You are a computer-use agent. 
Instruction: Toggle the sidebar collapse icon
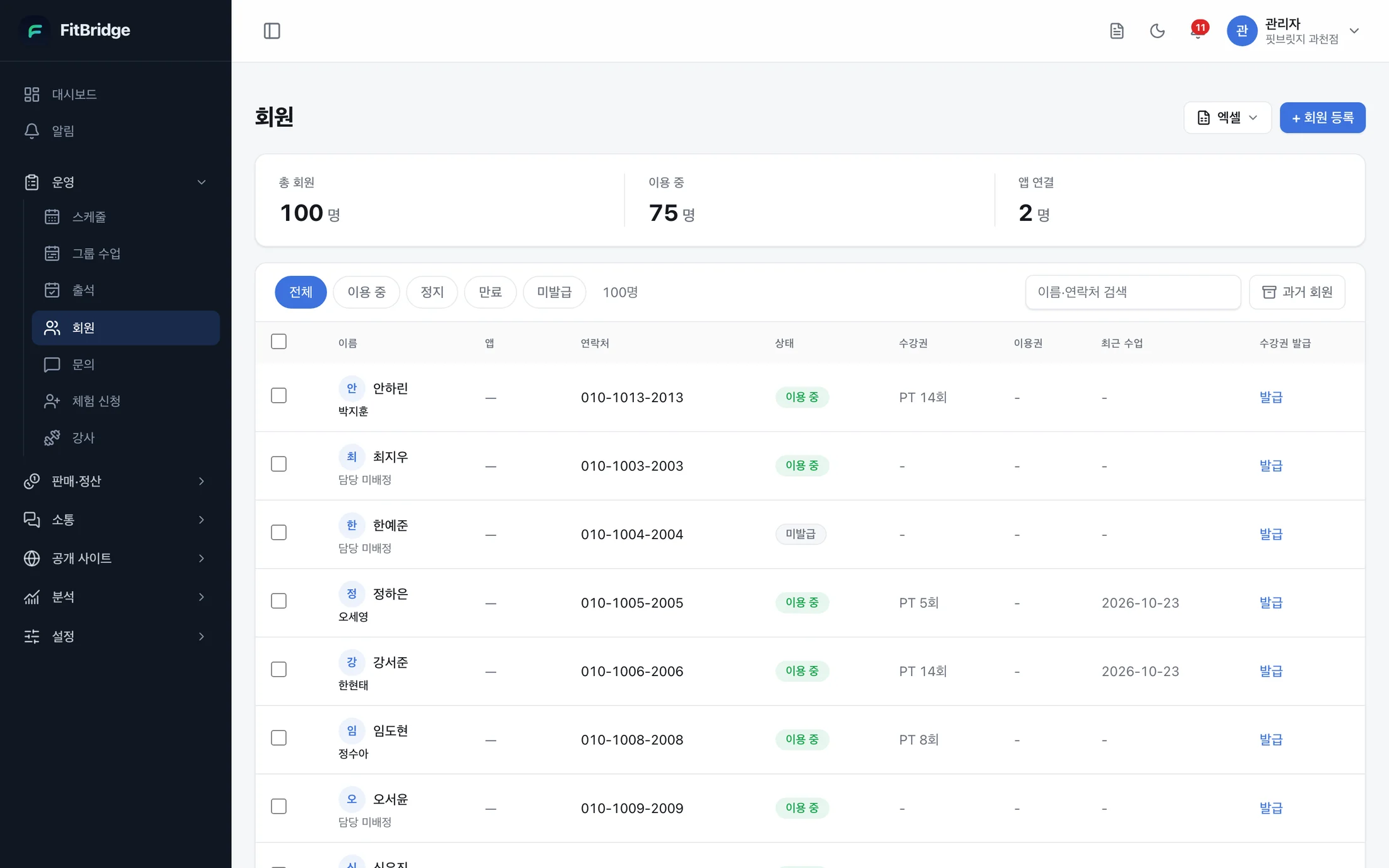[x=271, y=31]
